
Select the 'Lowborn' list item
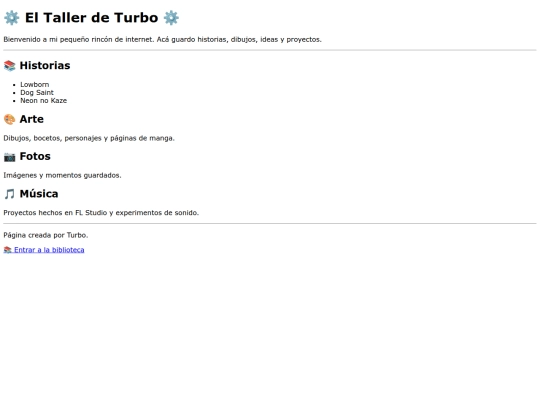point(34,84)
